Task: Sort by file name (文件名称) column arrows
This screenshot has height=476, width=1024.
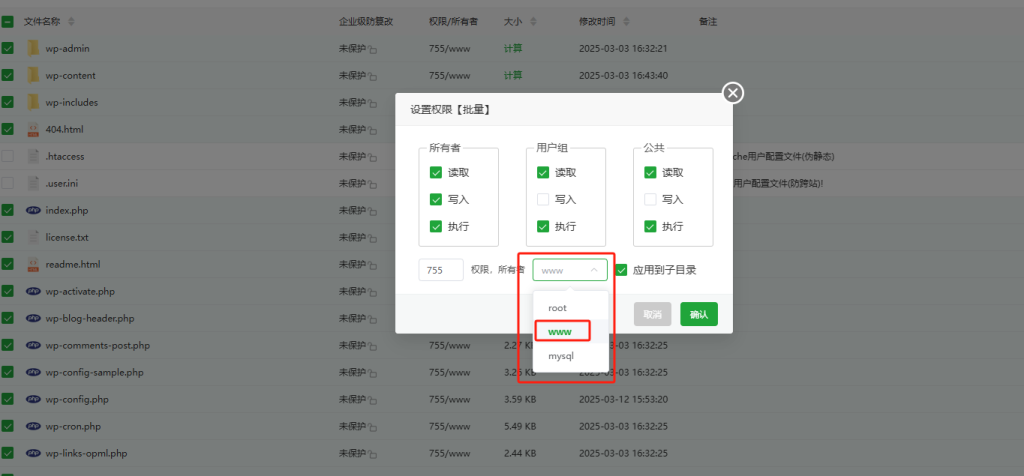Action: pos(71,21)
